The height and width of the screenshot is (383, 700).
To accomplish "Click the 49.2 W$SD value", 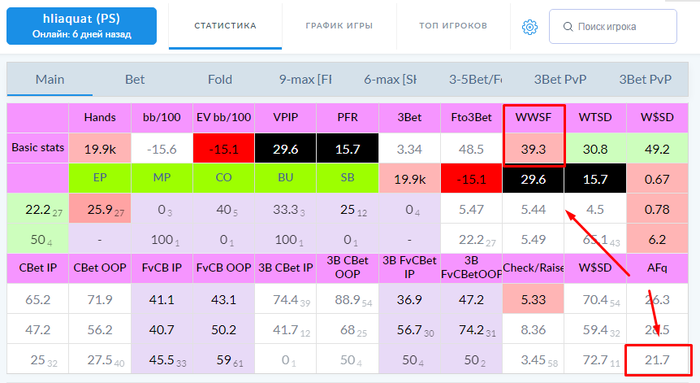I will coord(657,149).
